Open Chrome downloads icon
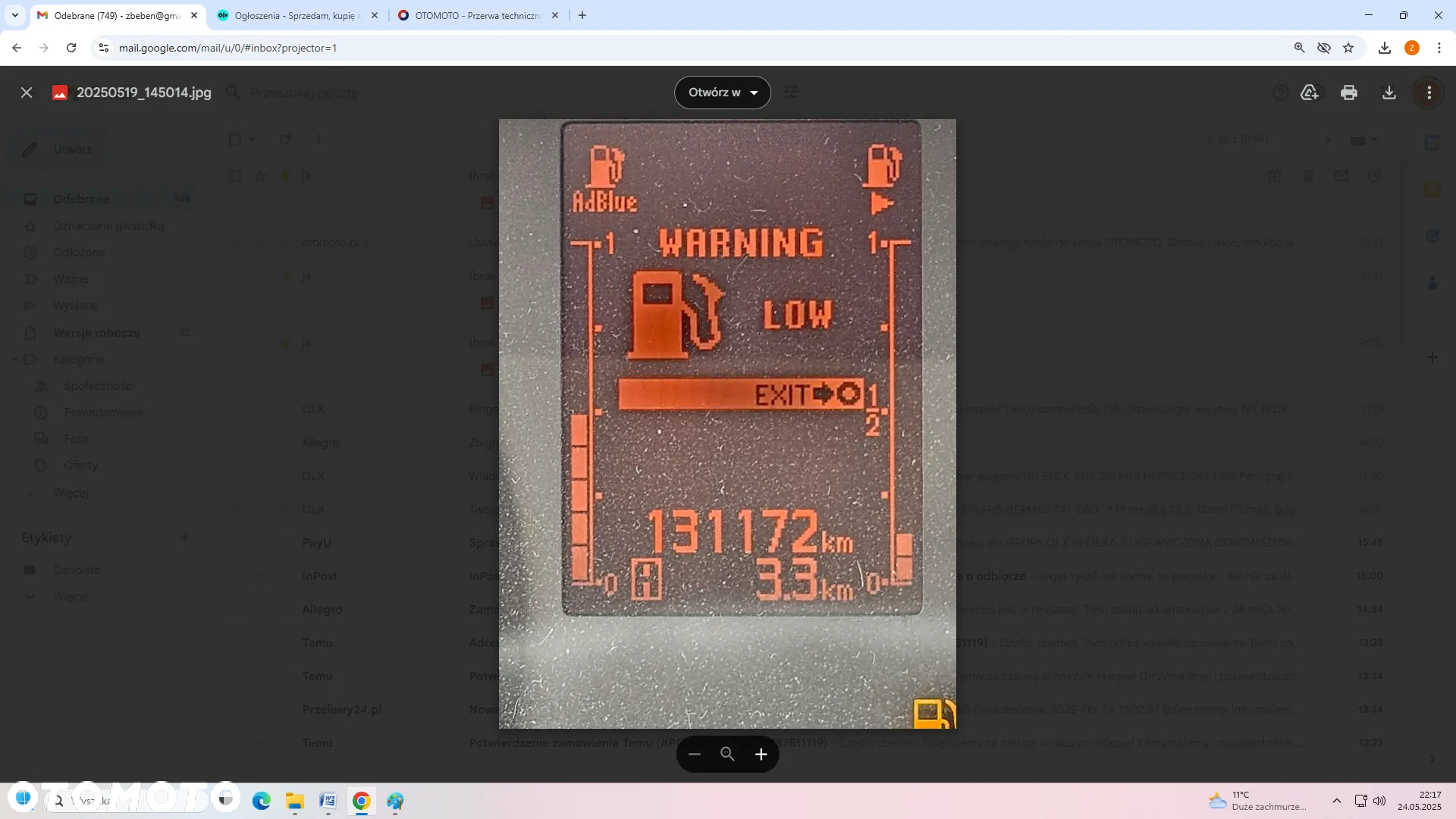Screen dimensions: 1456x819 [x=1385, y=48]
